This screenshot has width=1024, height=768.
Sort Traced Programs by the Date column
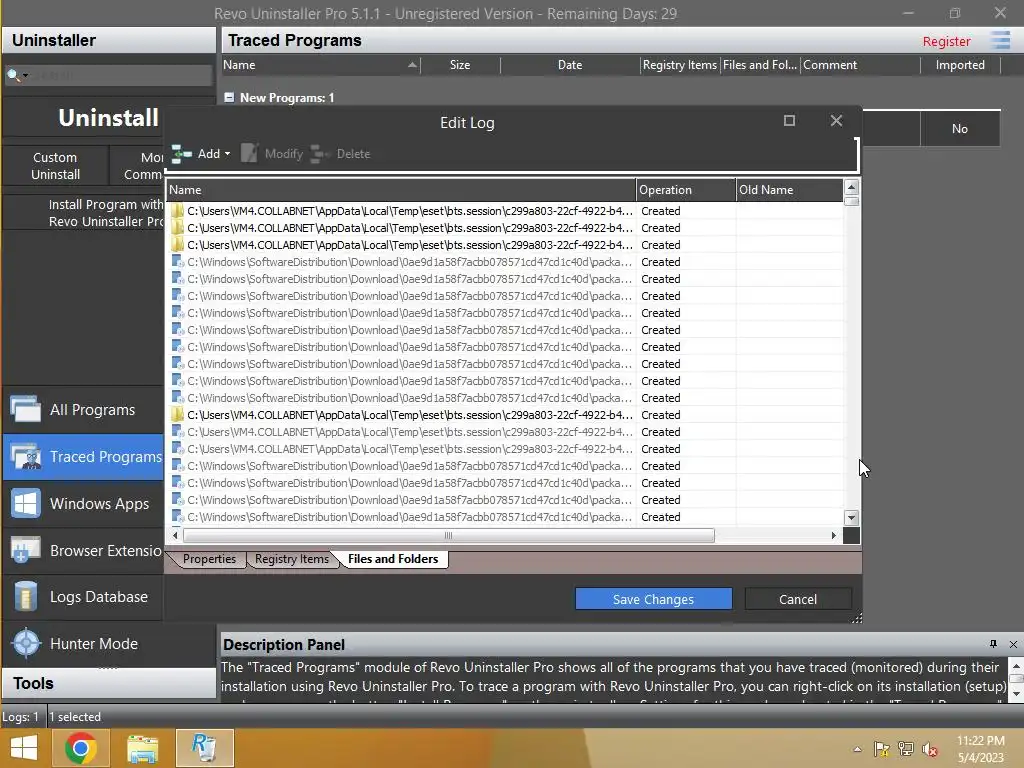[569, 65]
